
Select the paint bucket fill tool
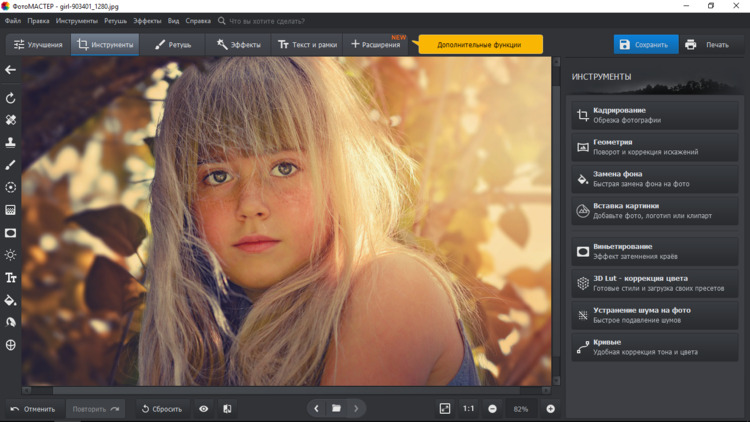11,300
